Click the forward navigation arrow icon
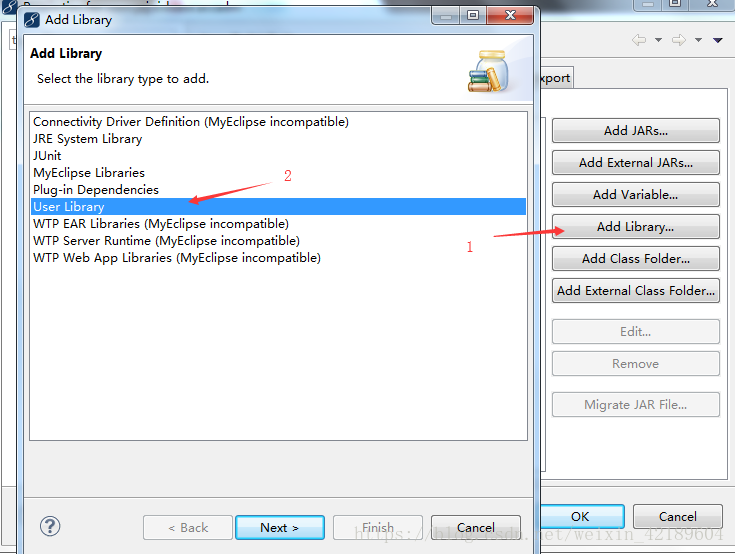This screenshot has height=554, width=735. pyautogui.click(x=679, y=40)
